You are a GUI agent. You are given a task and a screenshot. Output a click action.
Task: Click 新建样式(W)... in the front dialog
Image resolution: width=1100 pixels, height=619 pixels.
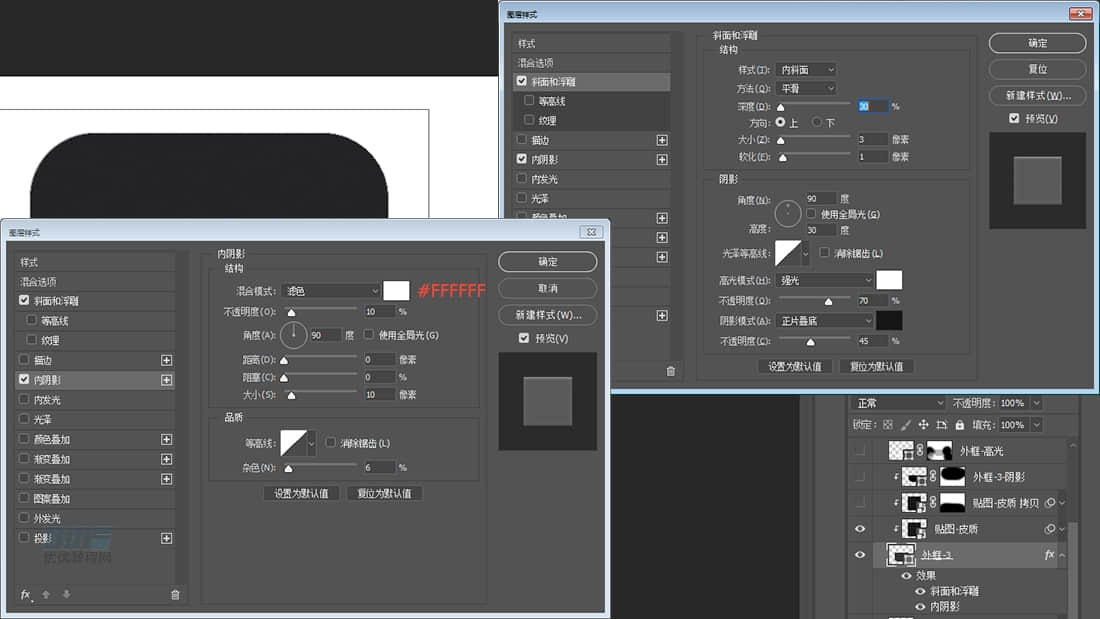click(x=548, y=315)
